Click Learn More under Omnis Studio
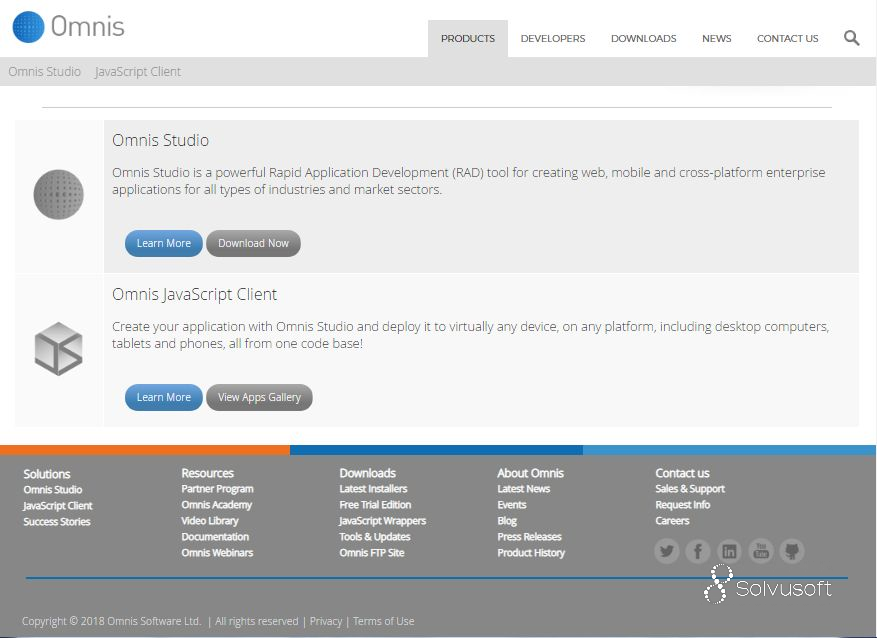 click(x=163, y=243)
